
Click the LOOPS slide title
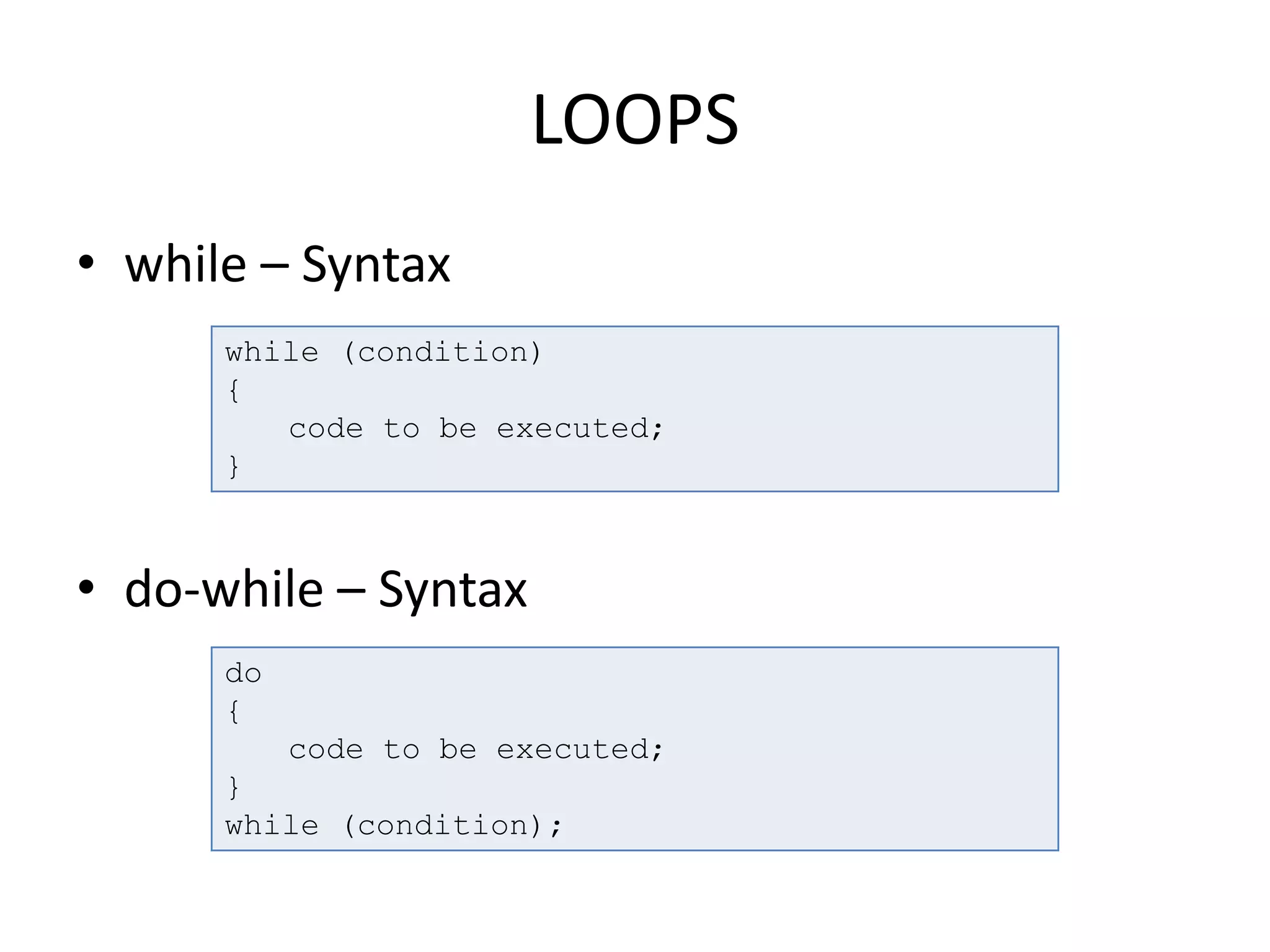tap(635, 119)
